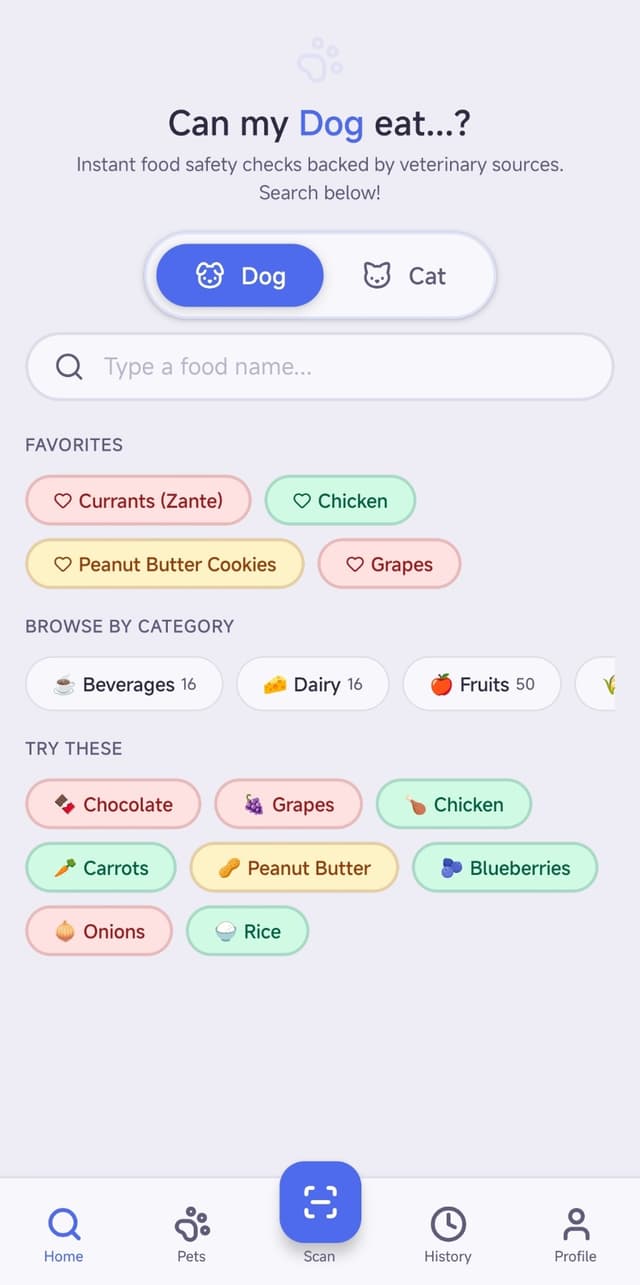640x1285 pixels.
Task: Tap the Home search tab
Action: coord(64,1234)
